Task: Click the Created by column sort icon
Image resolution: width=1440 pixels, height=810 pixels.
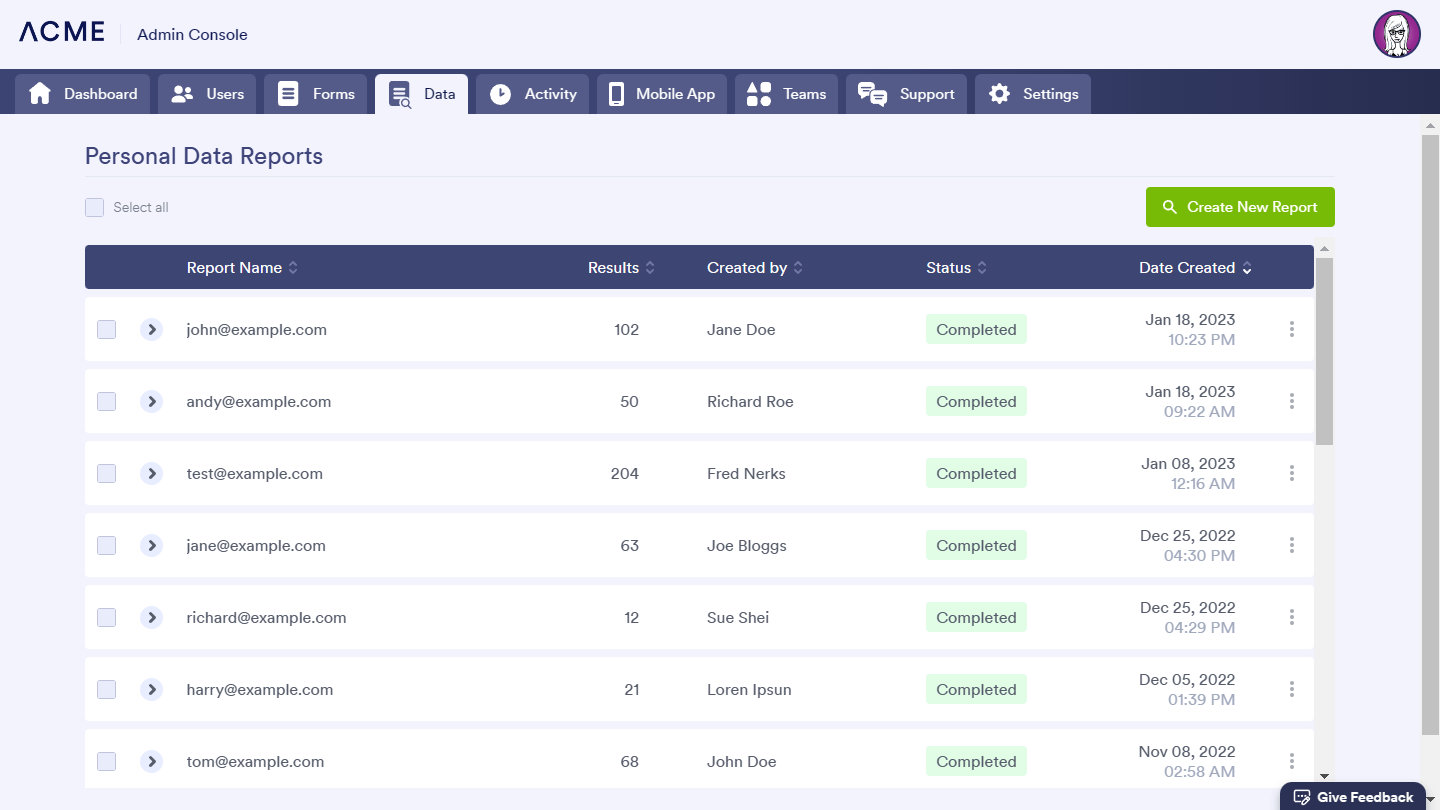Action: 798,268
